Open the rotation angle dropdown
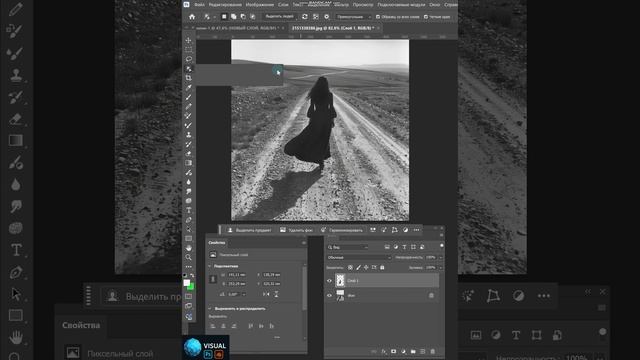640x360 pixels. [244, 294]
